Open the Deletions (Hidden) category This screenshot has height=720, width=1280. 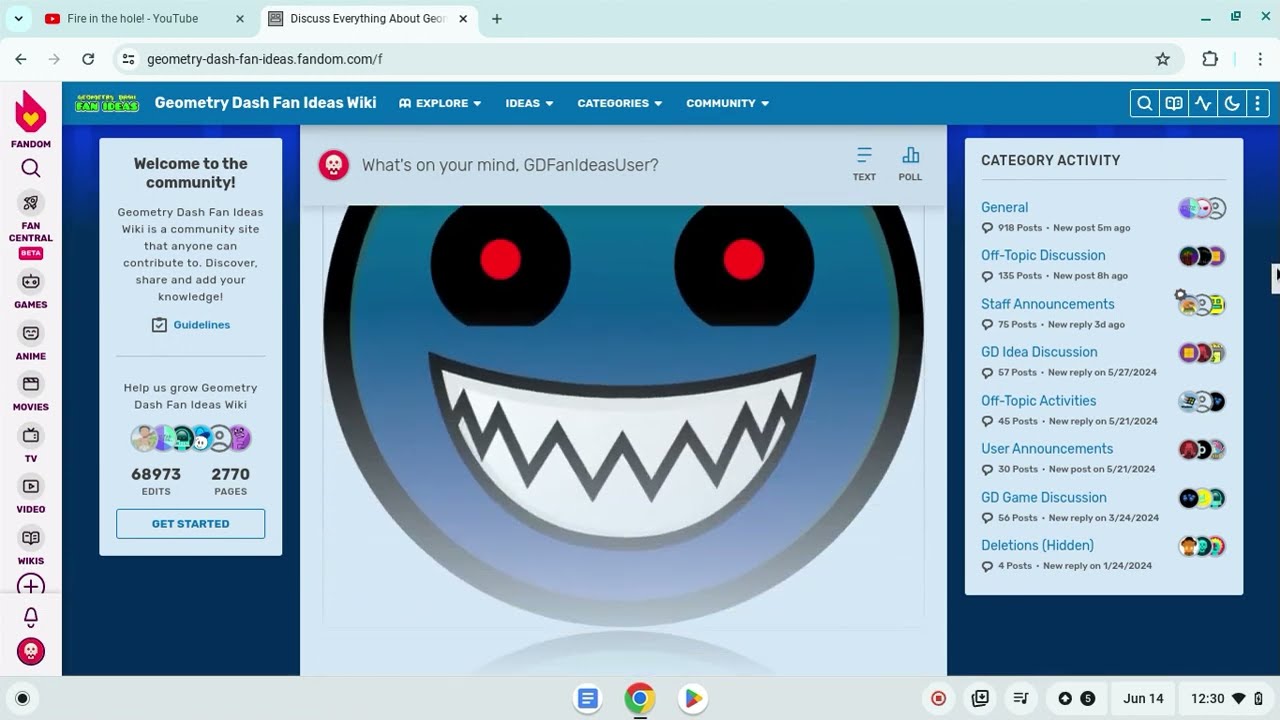1037,546
